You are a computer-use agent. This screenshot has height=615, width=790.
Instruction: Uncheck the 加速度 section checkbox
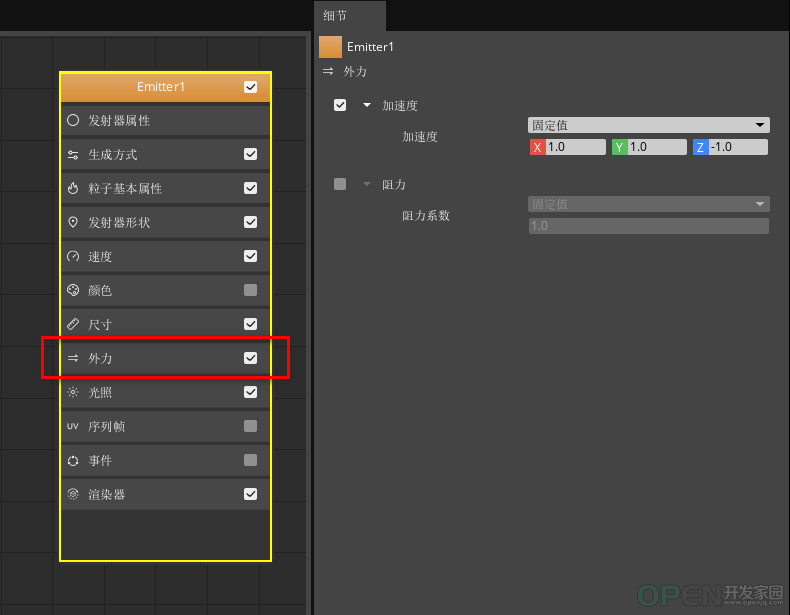(340, 105)
